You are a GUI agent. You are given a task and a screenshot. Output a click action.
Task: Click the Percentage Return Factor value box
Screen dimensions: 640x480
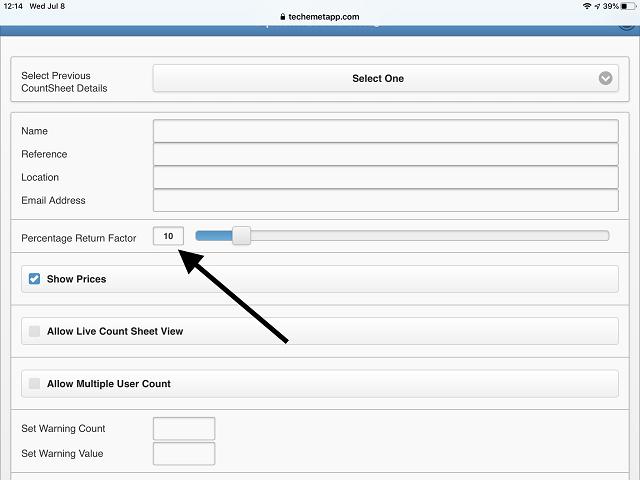[168, 236]
